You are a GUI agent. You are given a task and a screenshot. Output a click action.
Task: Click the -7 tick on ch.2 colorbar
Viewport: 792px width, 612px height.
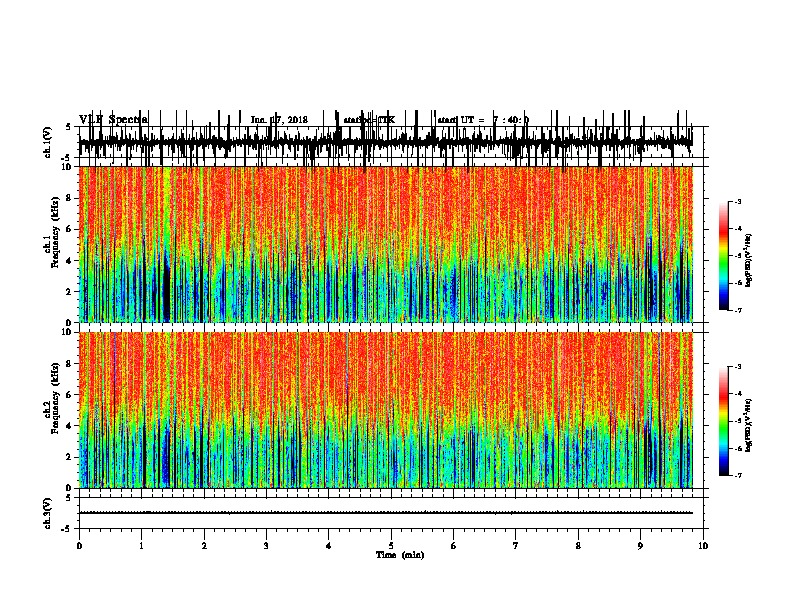[738, 476]
